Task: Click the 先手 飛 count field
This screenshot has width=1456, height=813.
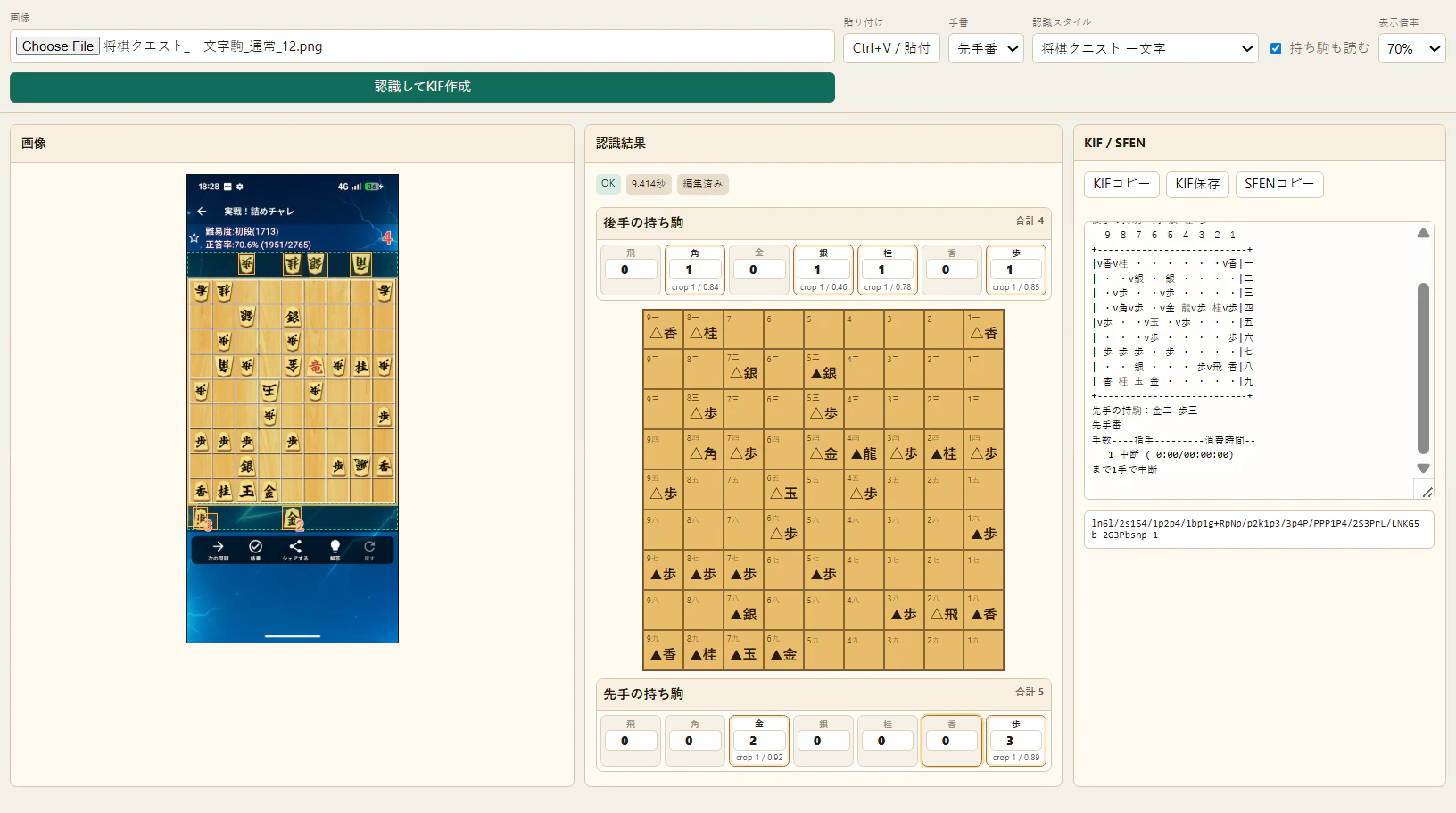Action: [631, 741]
